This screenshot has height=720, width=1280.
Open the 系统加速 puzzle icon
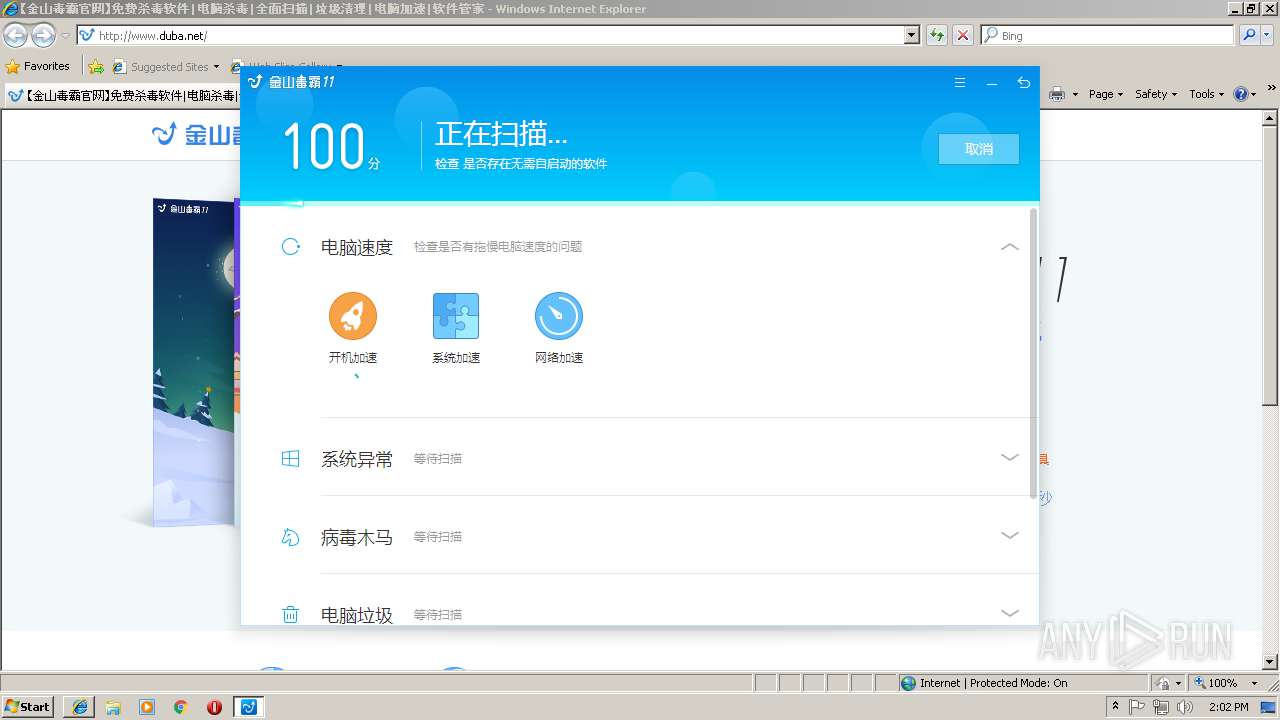click(456, 316)
